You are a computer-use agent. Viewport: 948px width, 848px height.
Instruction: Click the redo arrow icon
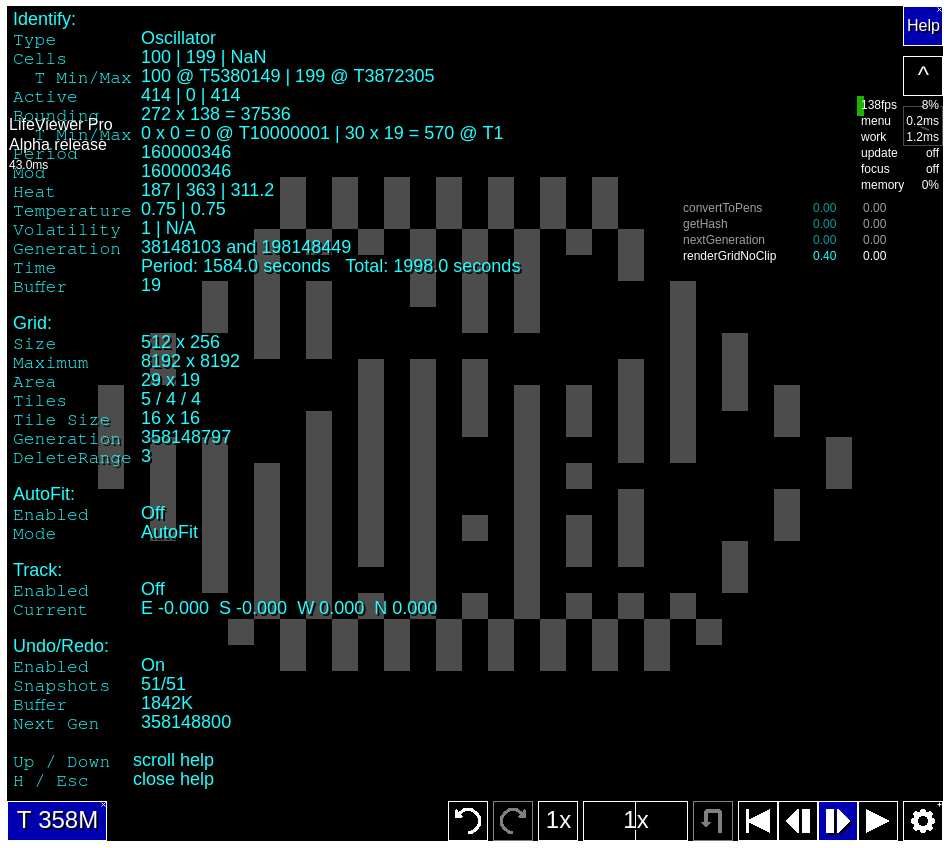(513, 820)
